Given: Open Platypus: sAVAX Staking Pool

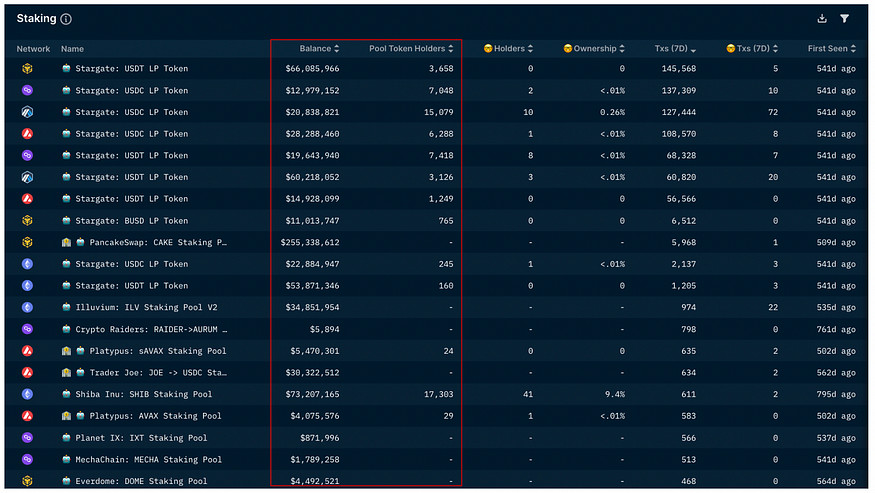Looking at the screenshot, I should pyautogui.click(x=158, y=351).
